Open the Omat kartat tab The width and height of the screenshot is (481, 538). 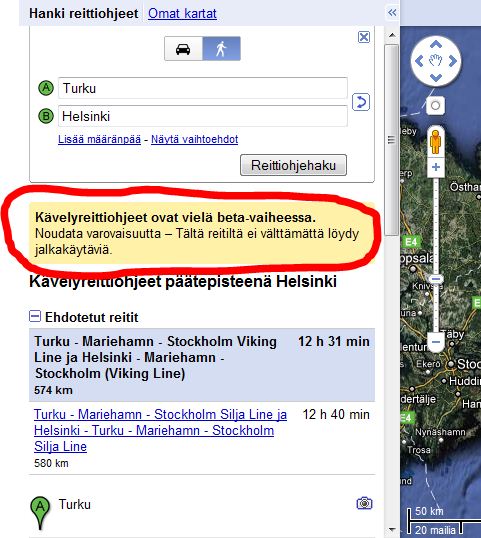(182, 14)
